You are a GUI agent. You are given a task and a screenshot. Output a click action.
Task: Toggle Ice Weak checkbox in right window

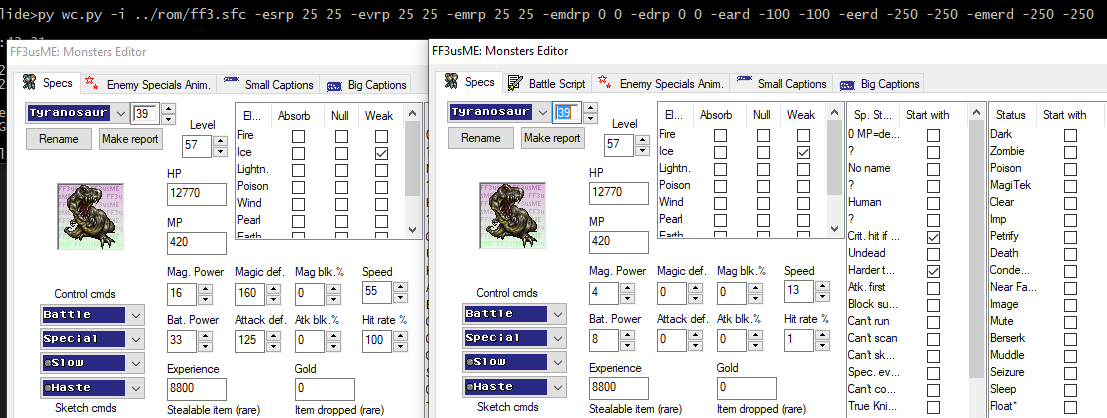click(801, 151)
